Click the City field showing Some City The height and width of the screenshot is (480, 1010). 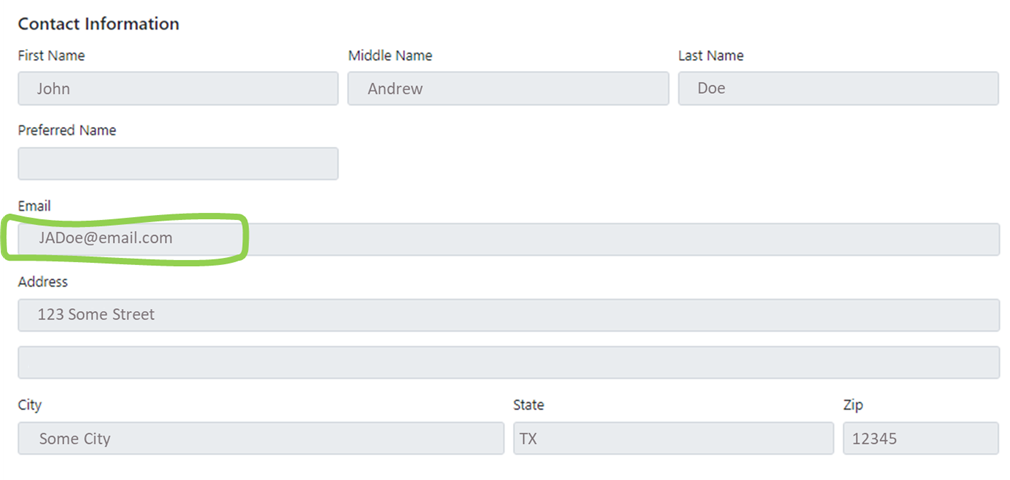(x=261, y=438)
